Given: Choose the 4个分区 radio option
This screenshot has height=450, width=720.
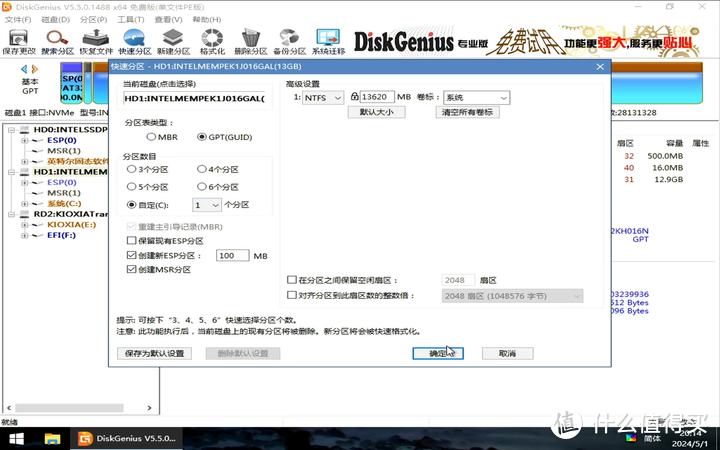Looking at the screenshot, I should [201, 169].
